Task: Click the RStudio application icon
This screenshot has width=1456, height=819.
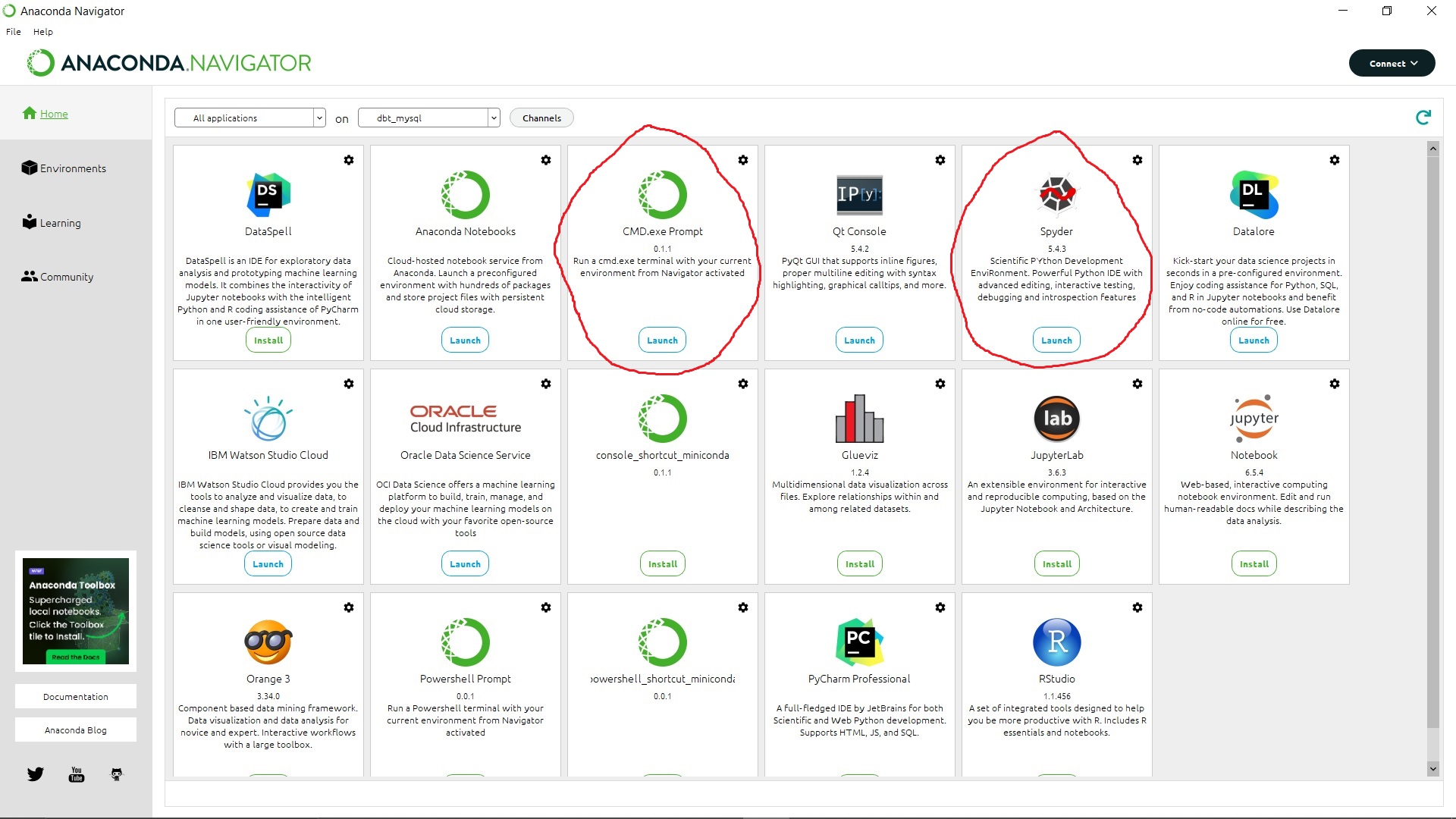Action: [1056, 642]
